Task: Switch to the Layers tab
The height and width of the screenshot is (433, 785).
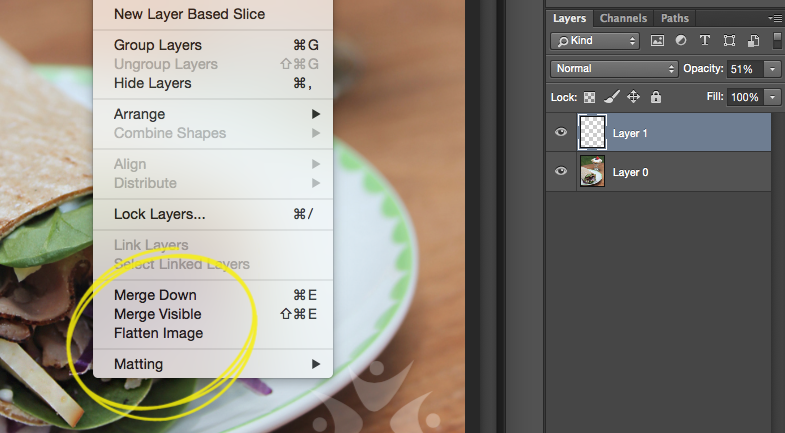Action: click(x=569, y=19)
